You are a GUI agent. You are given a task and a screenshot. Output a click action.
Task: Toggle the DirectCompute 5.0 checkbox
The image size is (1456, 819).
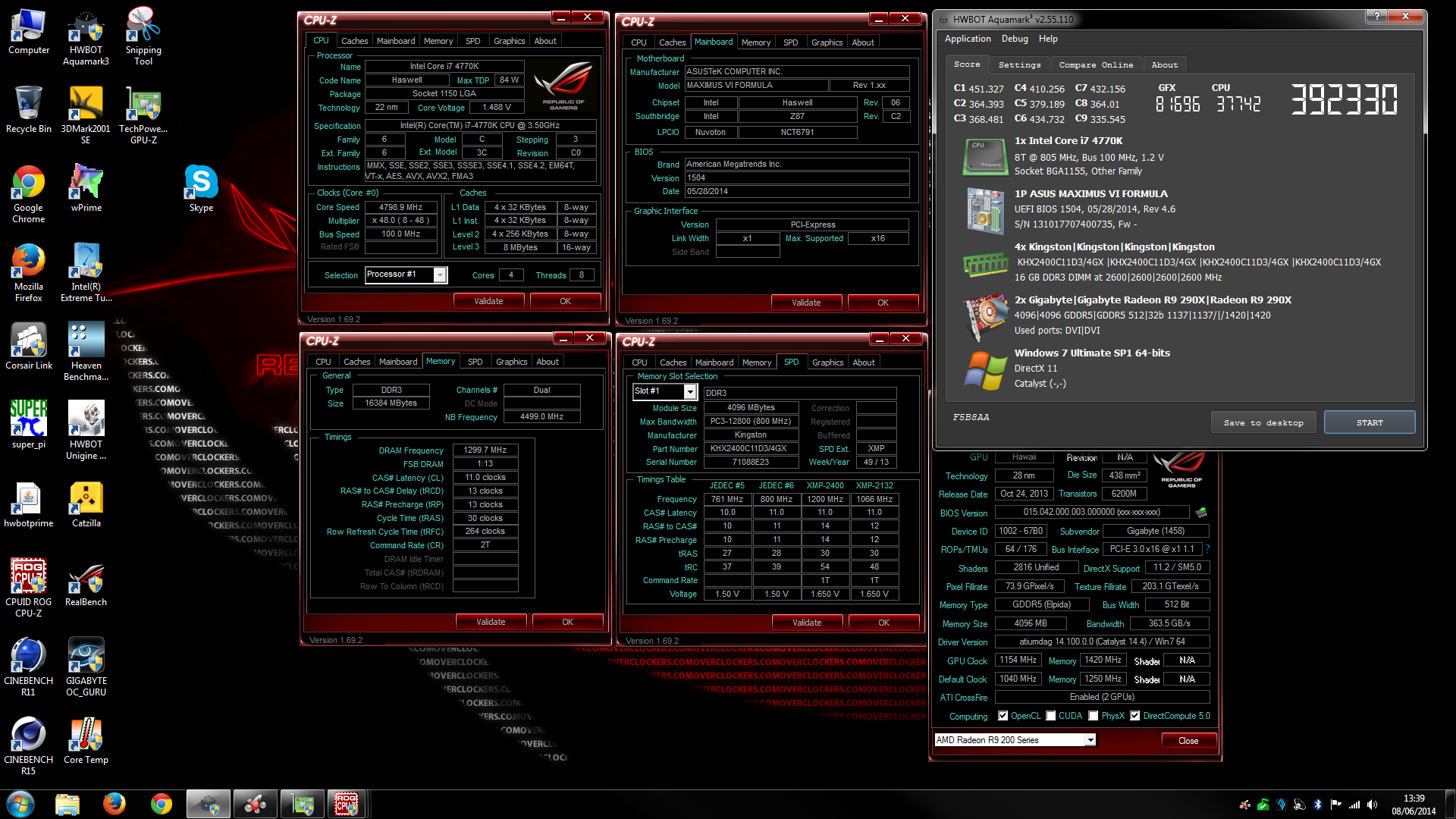[1135, 716]
